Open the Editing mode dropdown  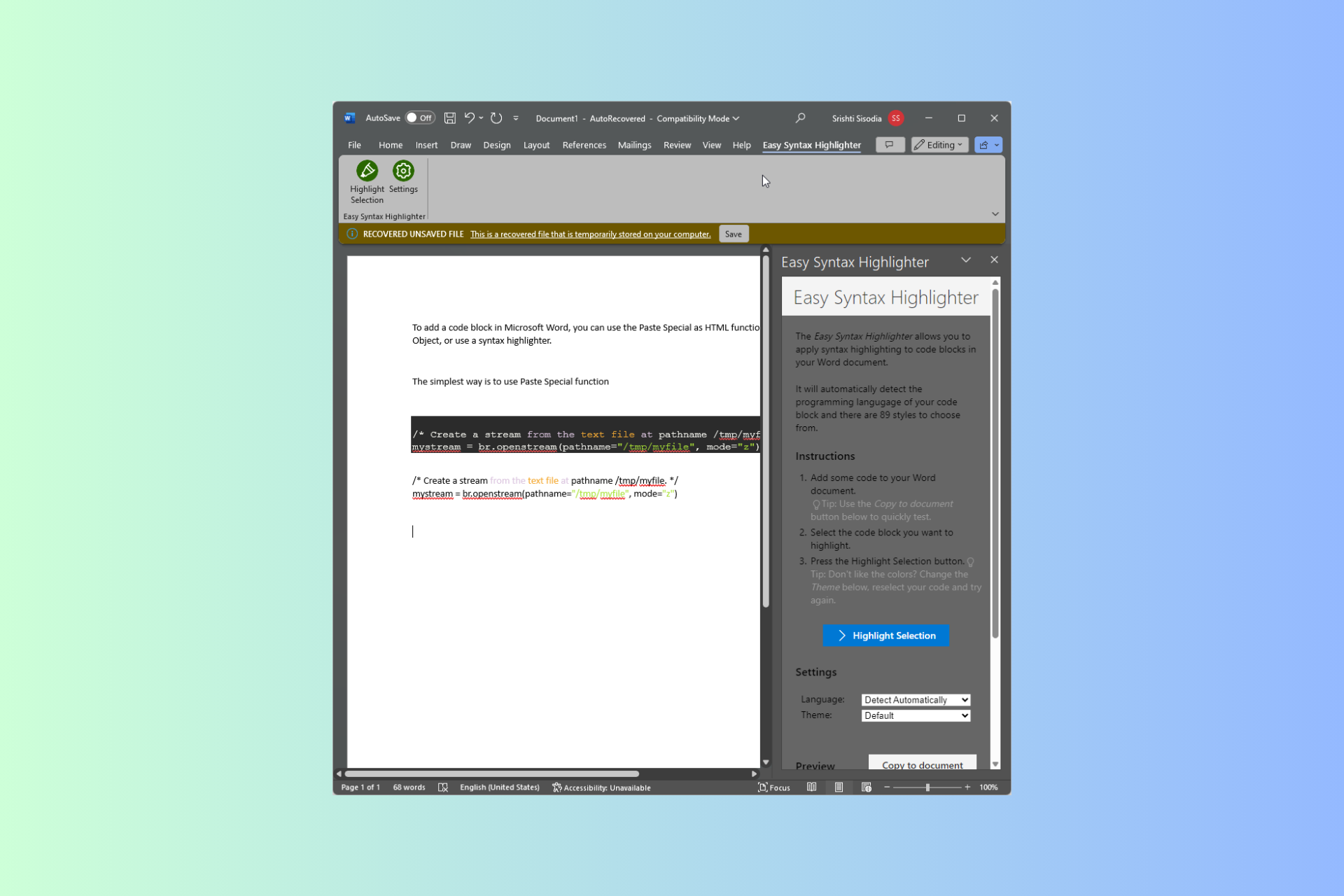(x=939, y=145)
